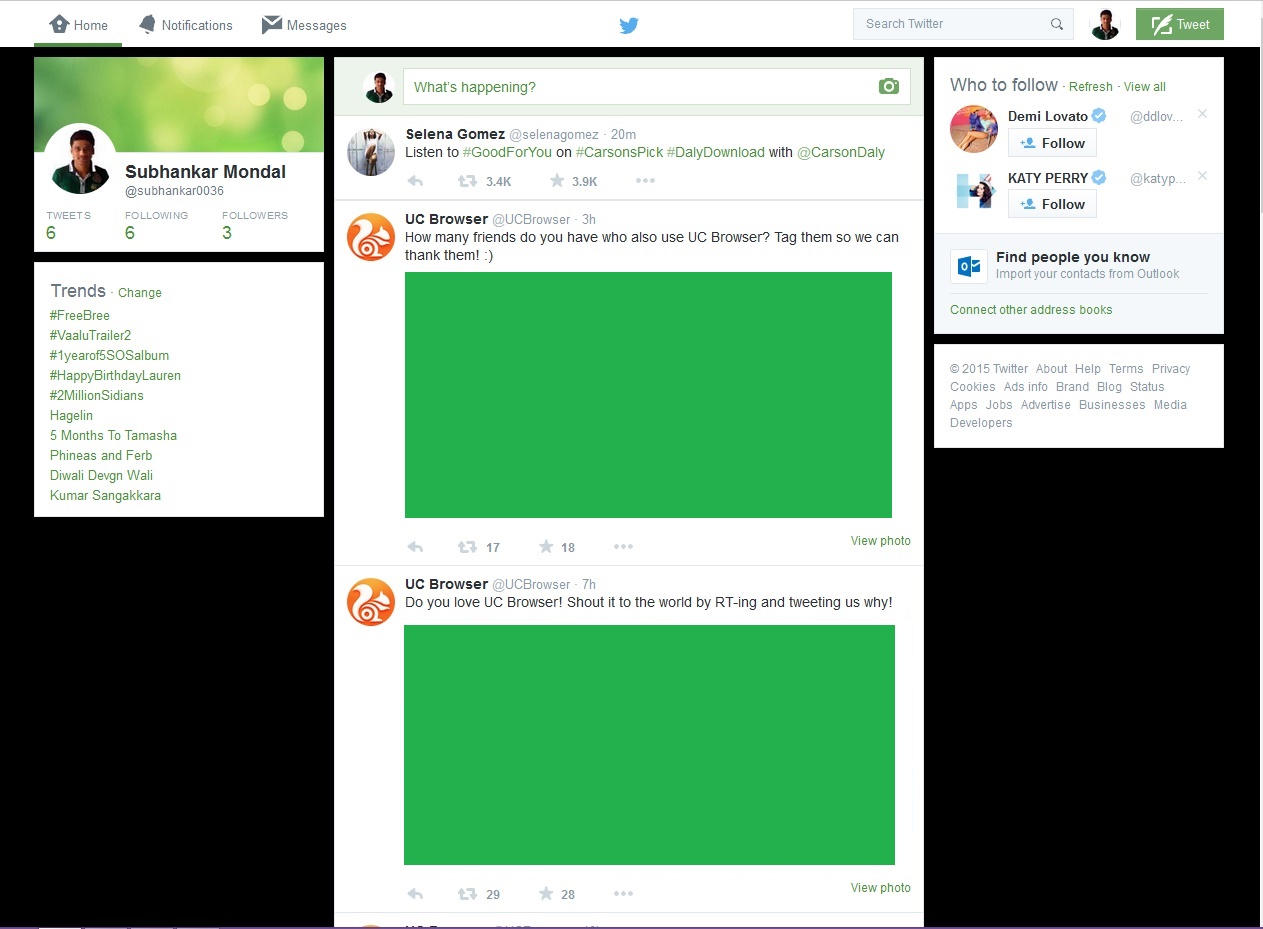Screen dimensions: 1263x929
Task: Retweet the UC Browser tweet with 17 retweets
Action: point(467,547)
